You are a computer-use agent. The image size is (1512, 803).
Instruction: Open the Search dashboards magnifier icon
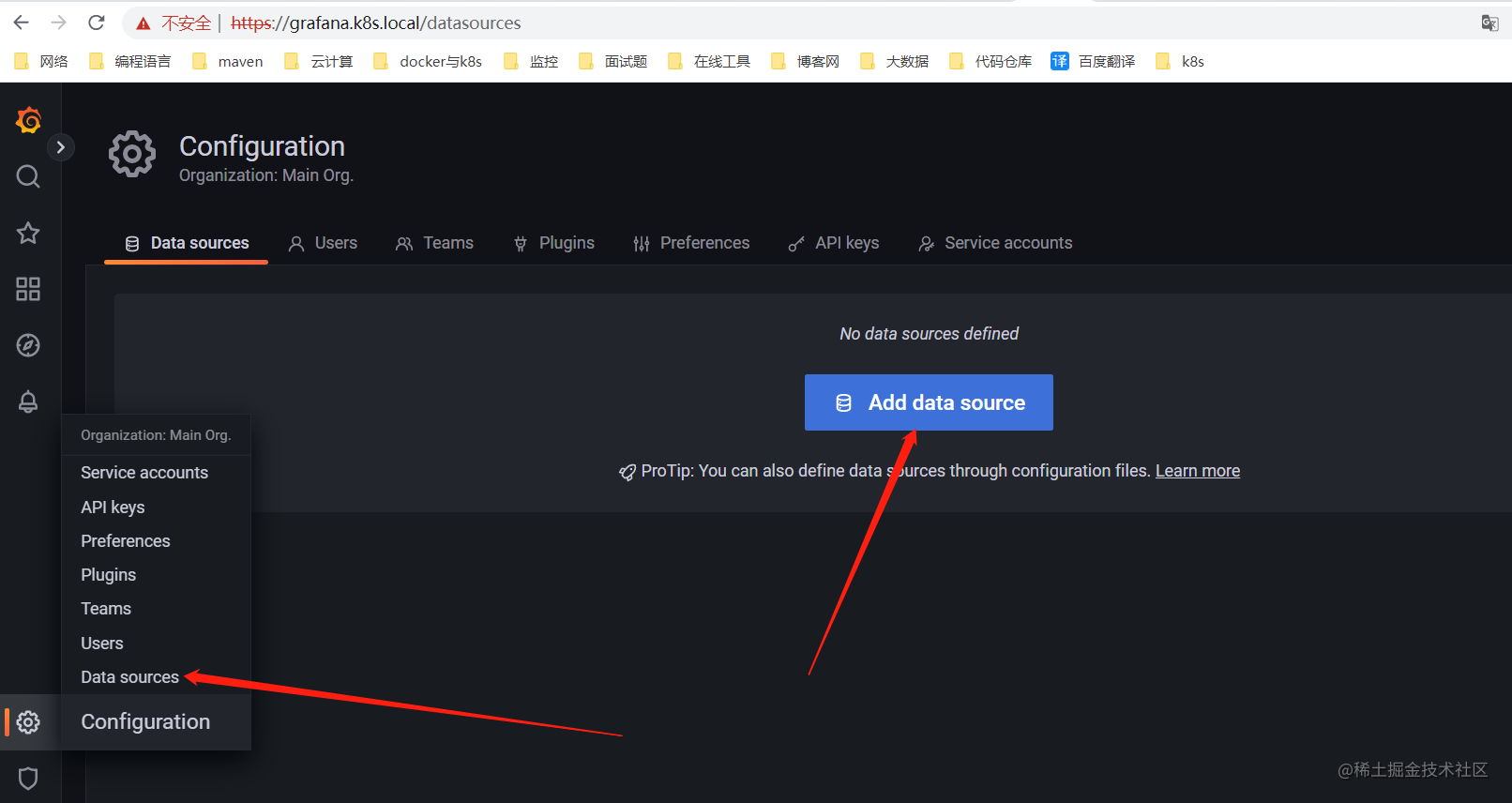pos(28,176)
